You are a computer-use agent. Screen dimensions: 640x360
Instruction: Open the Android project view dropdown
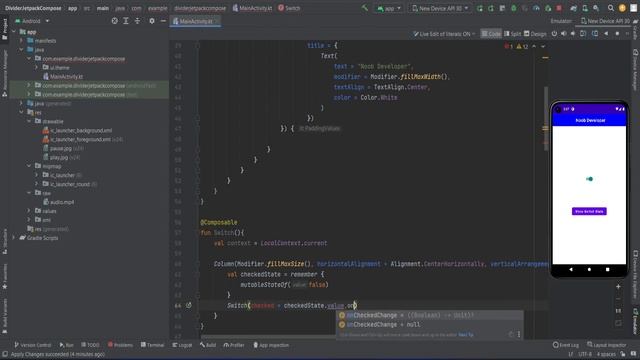pos(32,21)
